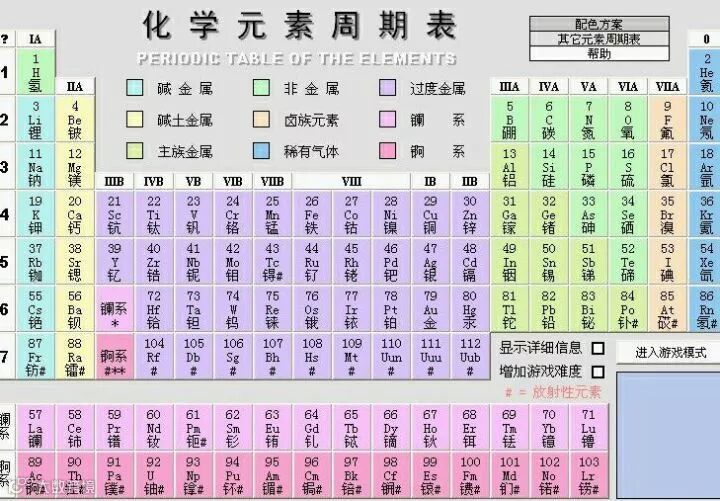Click the blue information display panel
Viewport: 720px width, 501px height.
pyautogui.click(x=668, y=435)
